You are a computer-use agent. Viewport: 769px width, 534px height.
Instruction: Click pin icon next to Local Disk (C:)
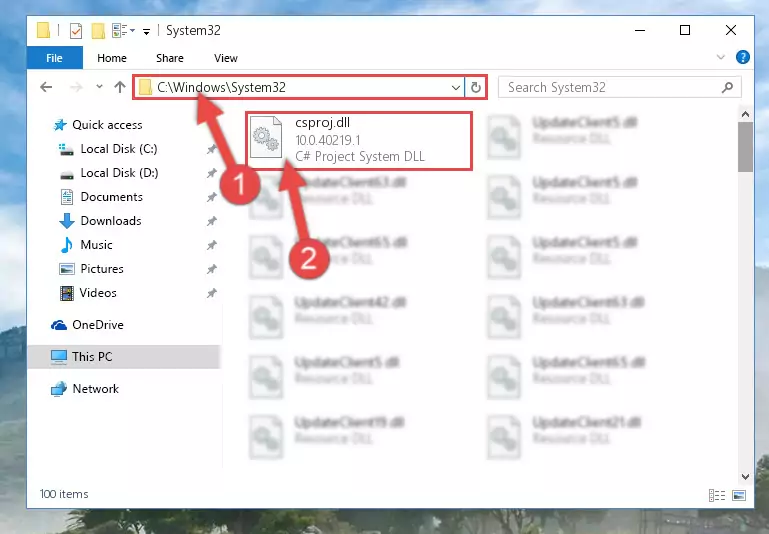(x=211, y=149)
